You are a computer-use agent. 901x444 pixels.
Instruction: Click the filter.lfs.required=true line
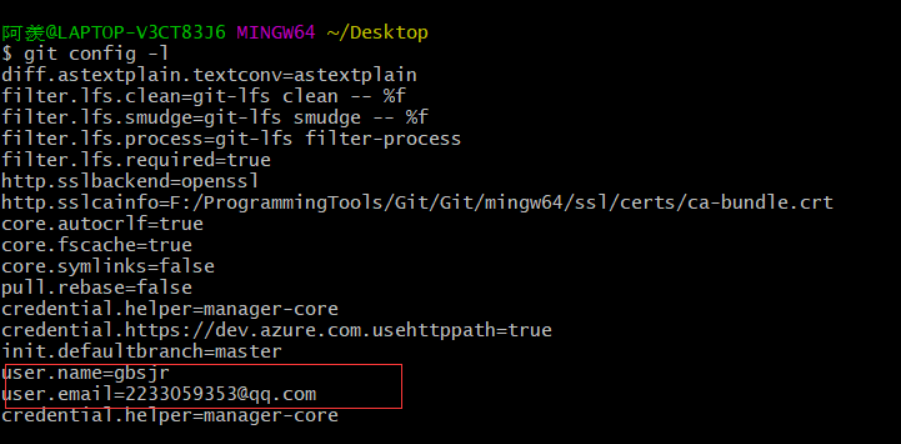tap(136, 160)
